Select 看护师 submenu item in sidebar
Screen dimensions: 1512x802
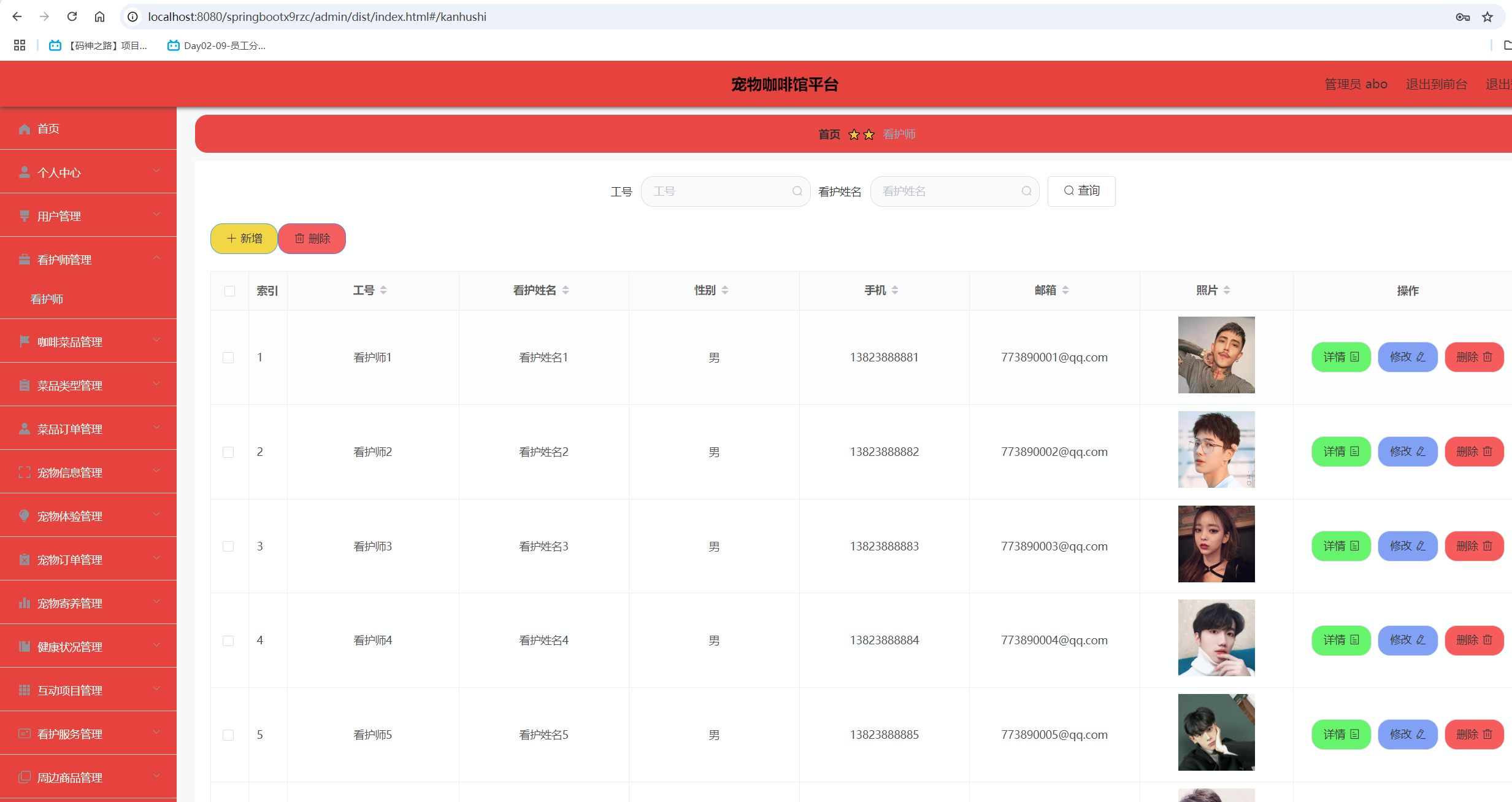tap(47, 299)
